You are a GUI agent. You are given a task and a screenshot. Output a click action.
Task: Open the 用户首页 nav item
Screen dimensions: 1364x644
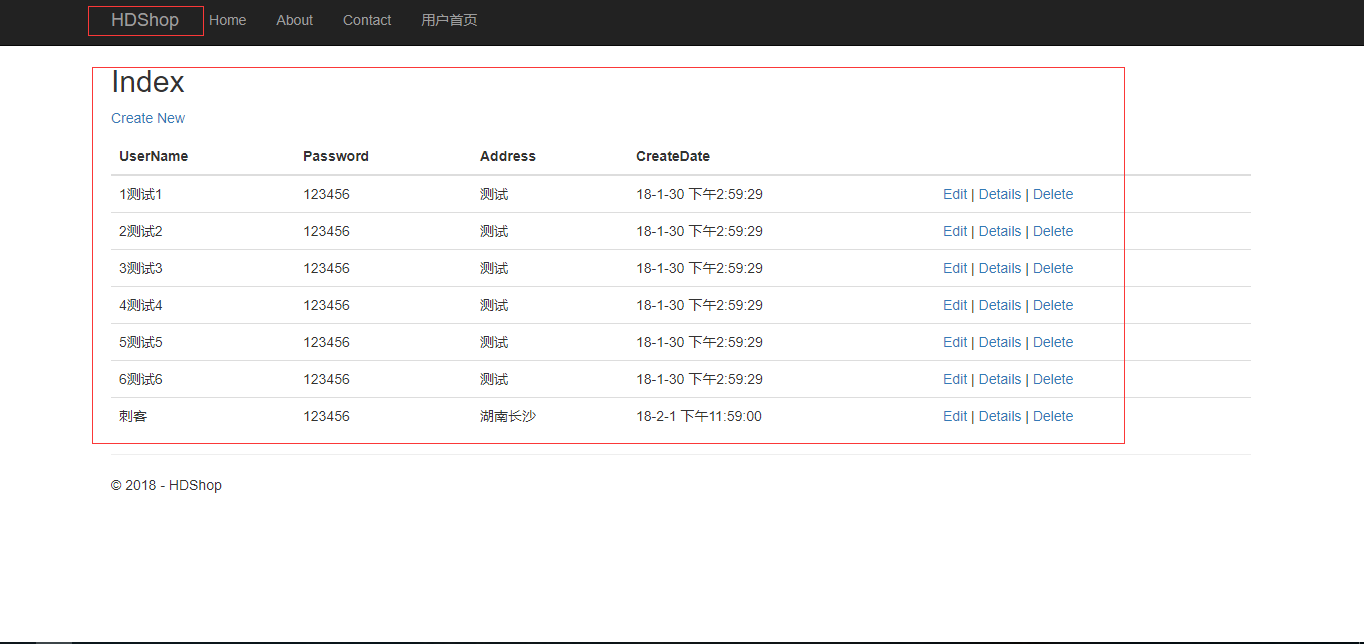(449, 20)
